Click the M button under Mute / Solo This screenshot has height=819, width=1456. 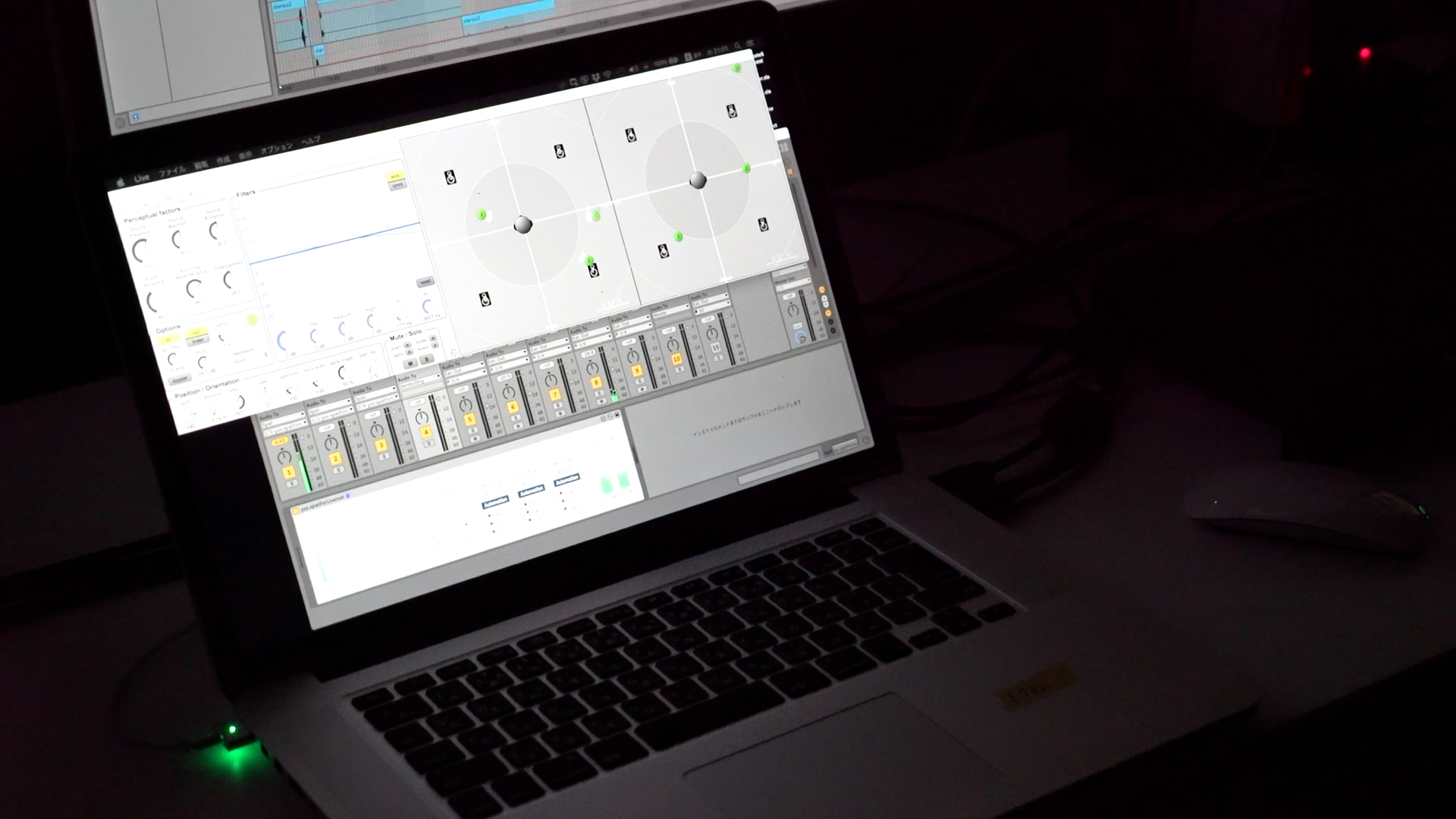(410, 363)
